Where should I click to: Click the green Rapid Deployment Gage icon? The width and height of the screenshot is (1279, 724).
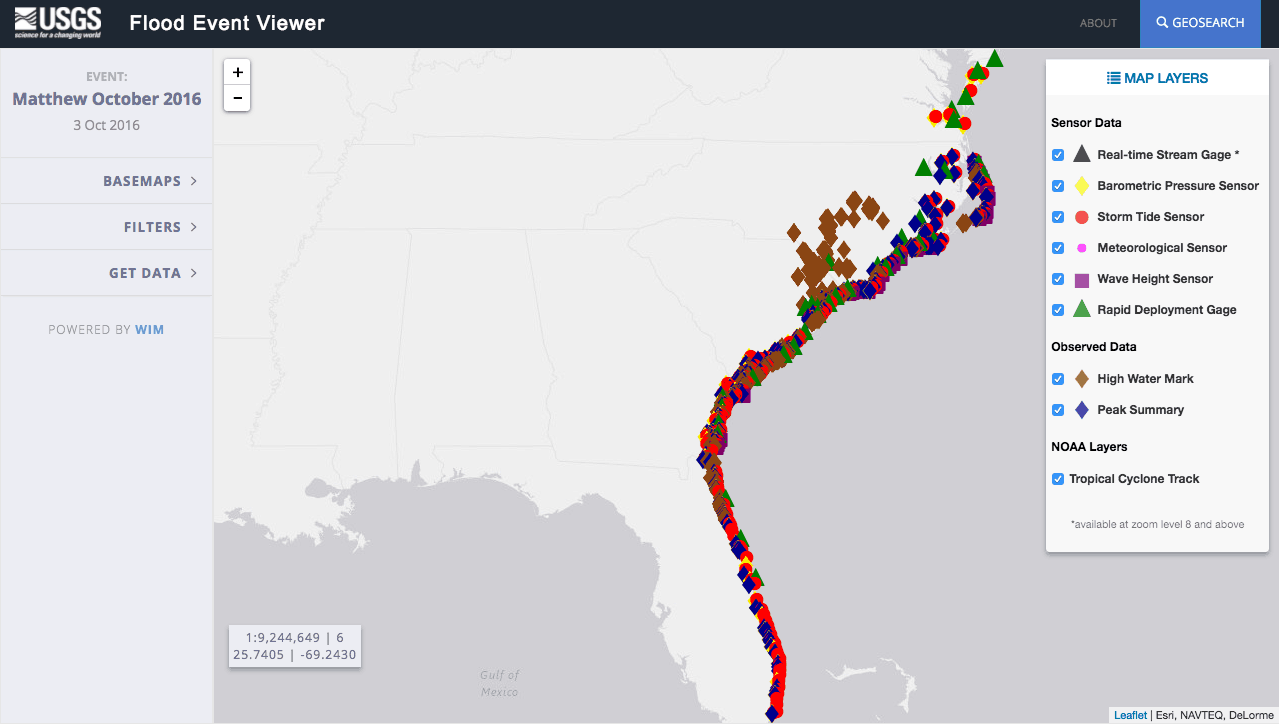coord(1081,310)
